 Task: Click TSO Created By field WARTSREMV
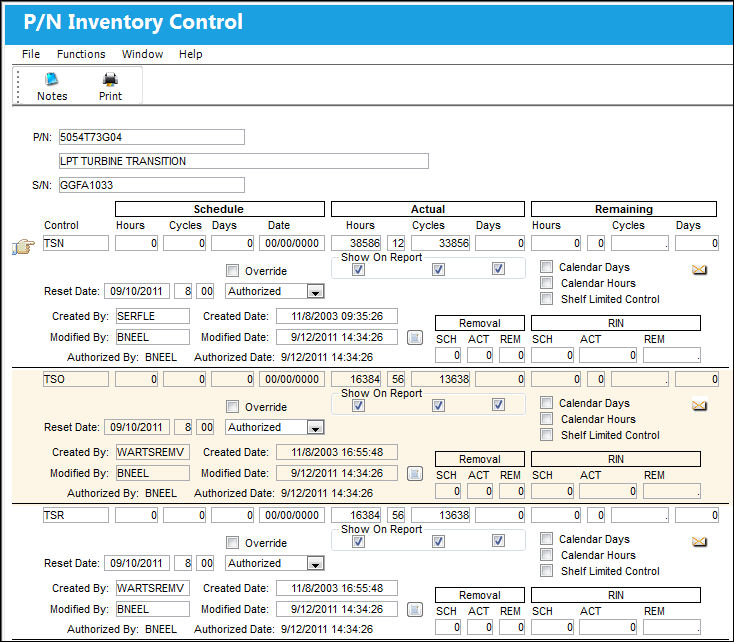pyautogui.click(x=153, y=452)
